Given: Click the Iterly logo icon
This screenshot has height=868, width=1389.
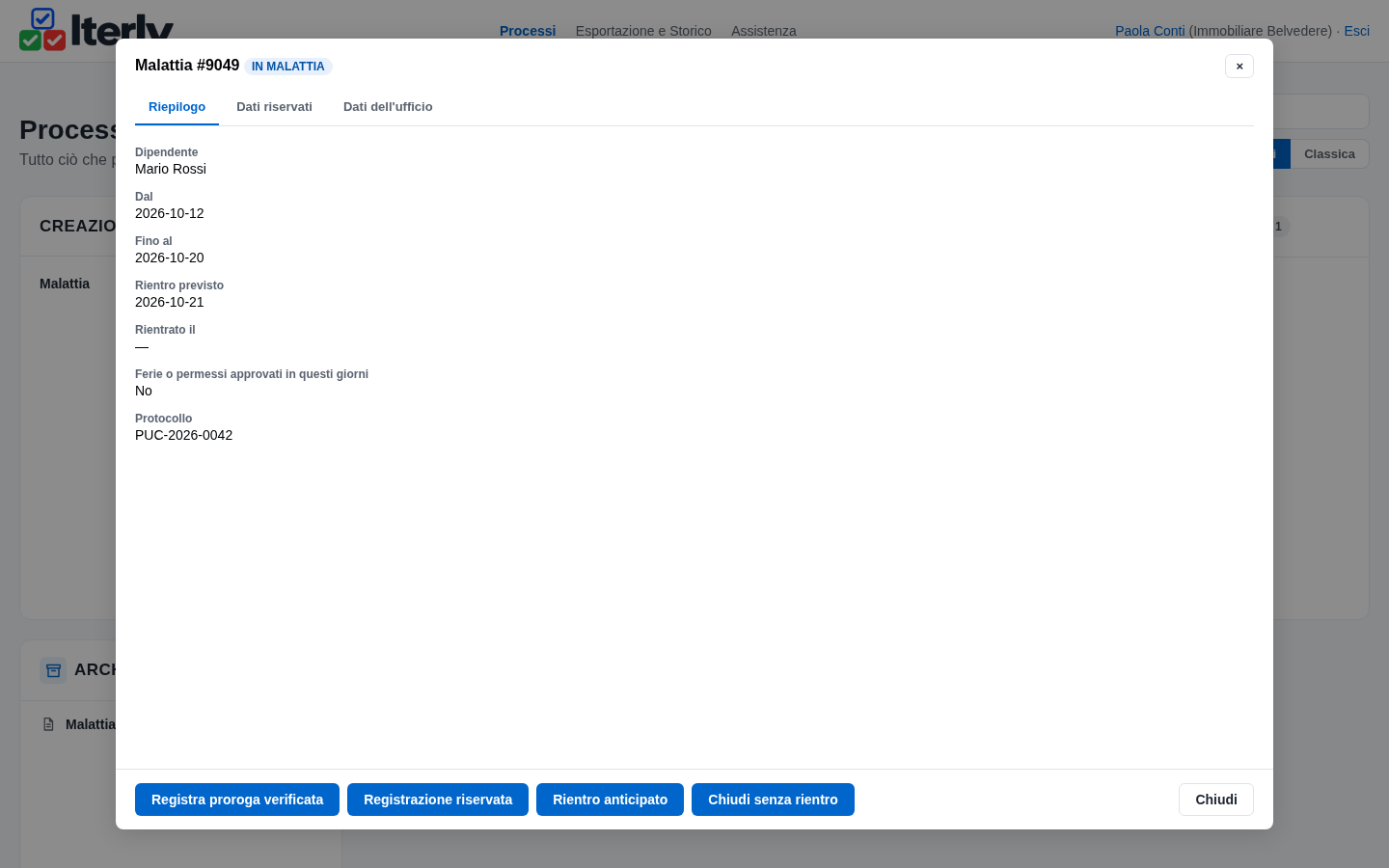Looking at the screenshot, I should pos(42,29).
